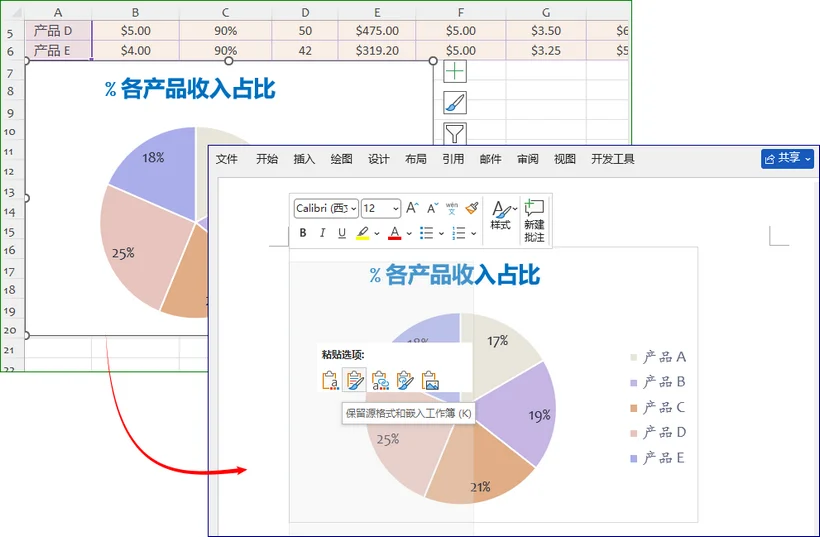
Task: Select 产品 B legend entry in Word chart
Action: [658, 382]
